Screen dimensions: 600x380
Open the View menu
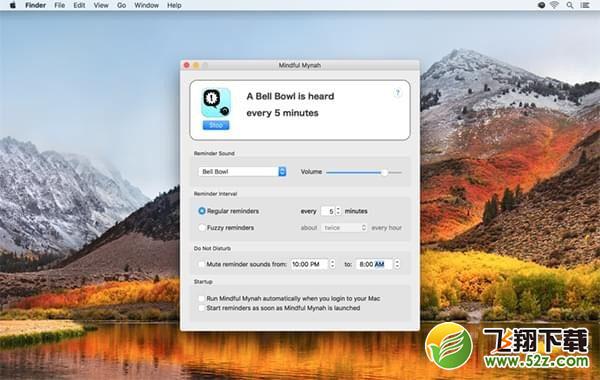[101, 5]
